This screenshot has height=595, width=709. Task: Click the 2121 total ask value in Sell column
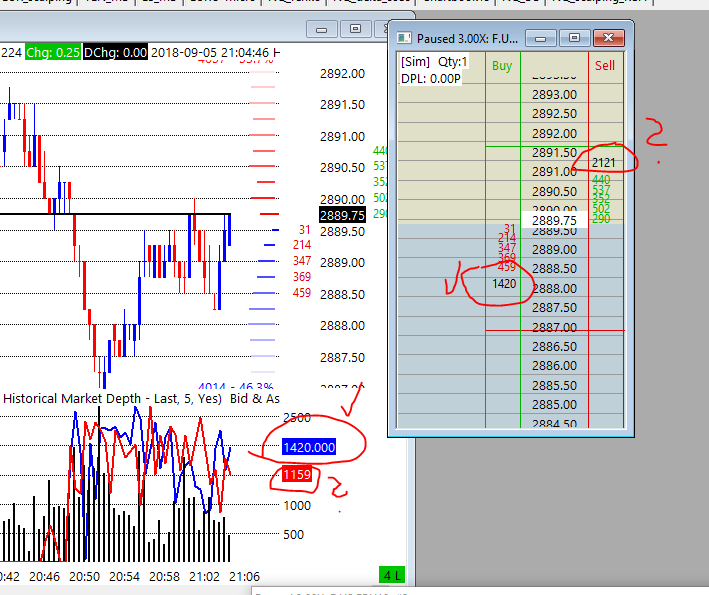604,163
